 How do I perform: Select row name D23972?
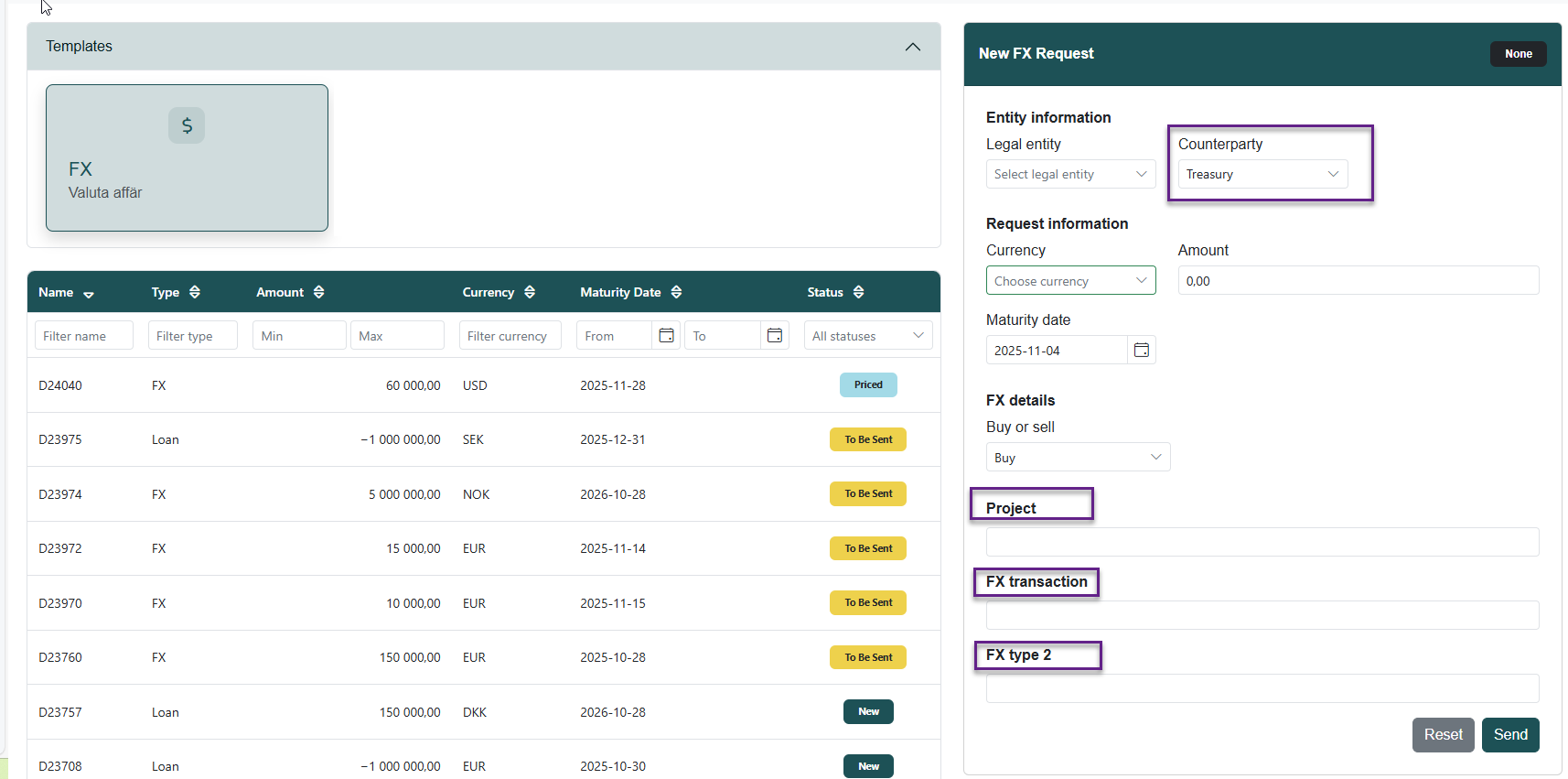coord(60,548)
